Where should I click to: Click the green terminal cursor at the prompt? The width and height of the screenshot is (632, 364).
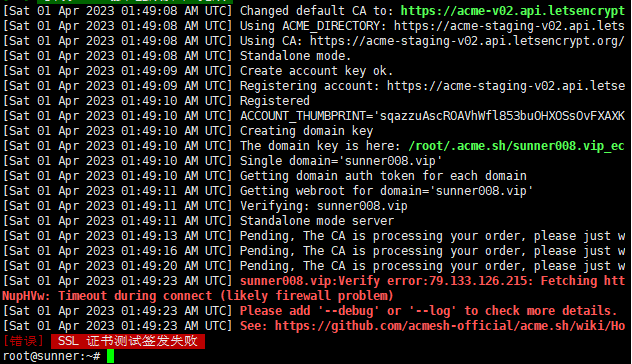coord(110,356)
